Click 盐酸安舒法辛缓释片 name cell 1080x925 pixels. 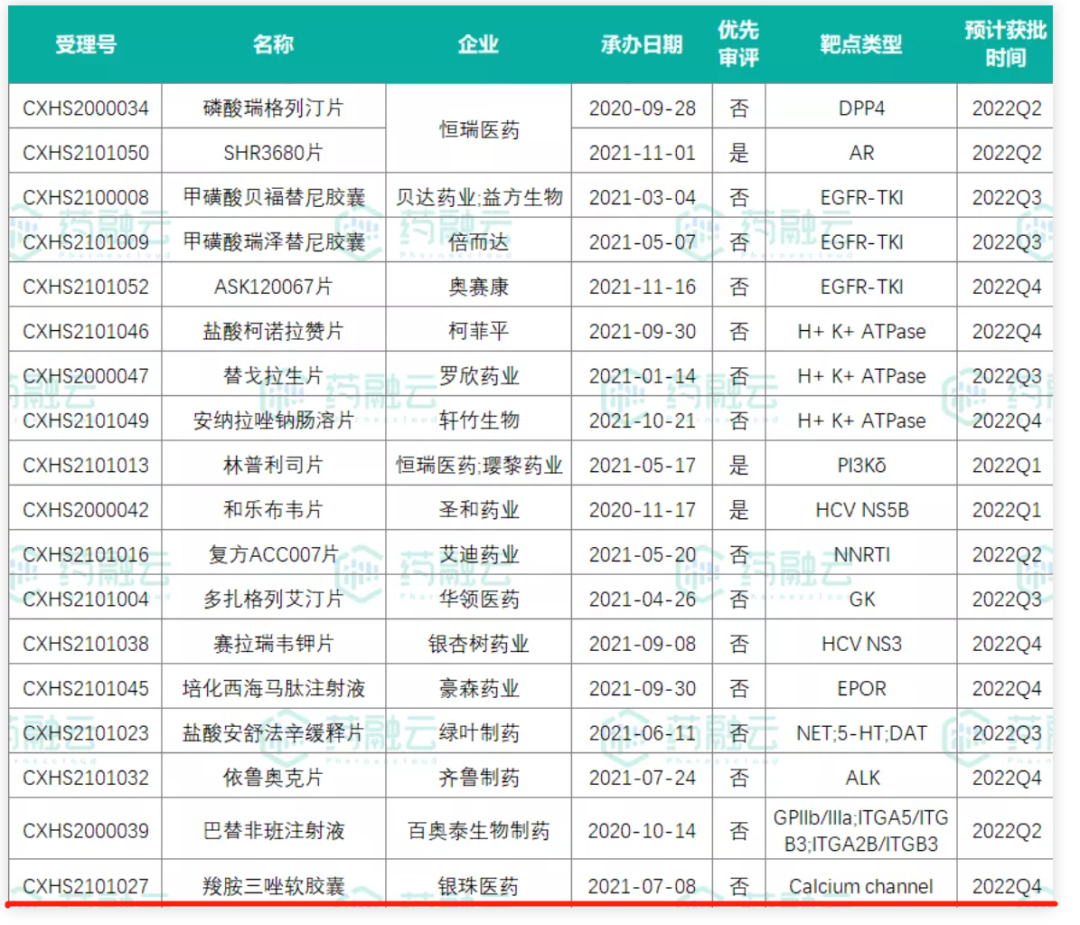click(x=273, y=733)
